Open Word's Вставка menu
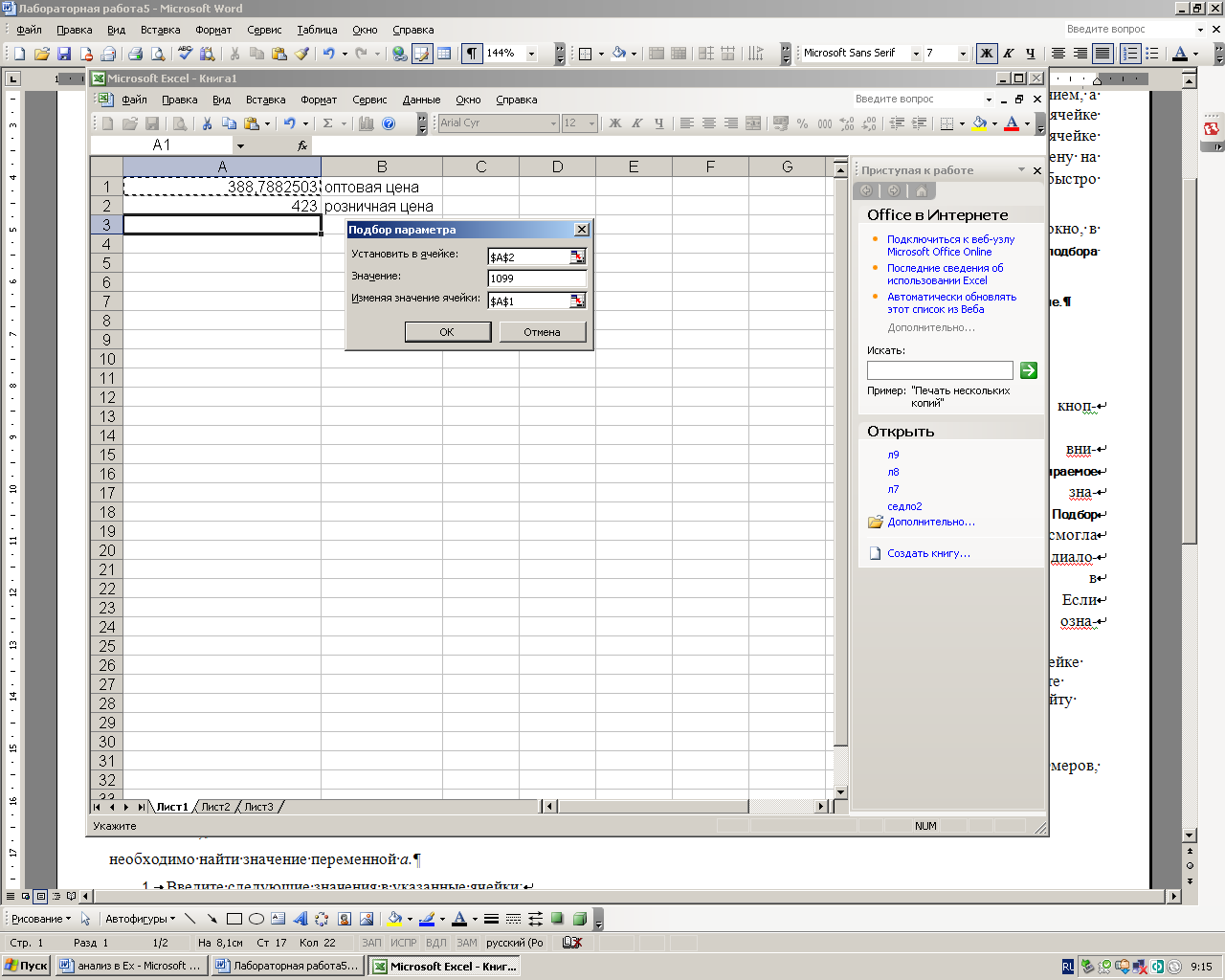Screen dimensions: 1225x980 (x=160, y=30)
